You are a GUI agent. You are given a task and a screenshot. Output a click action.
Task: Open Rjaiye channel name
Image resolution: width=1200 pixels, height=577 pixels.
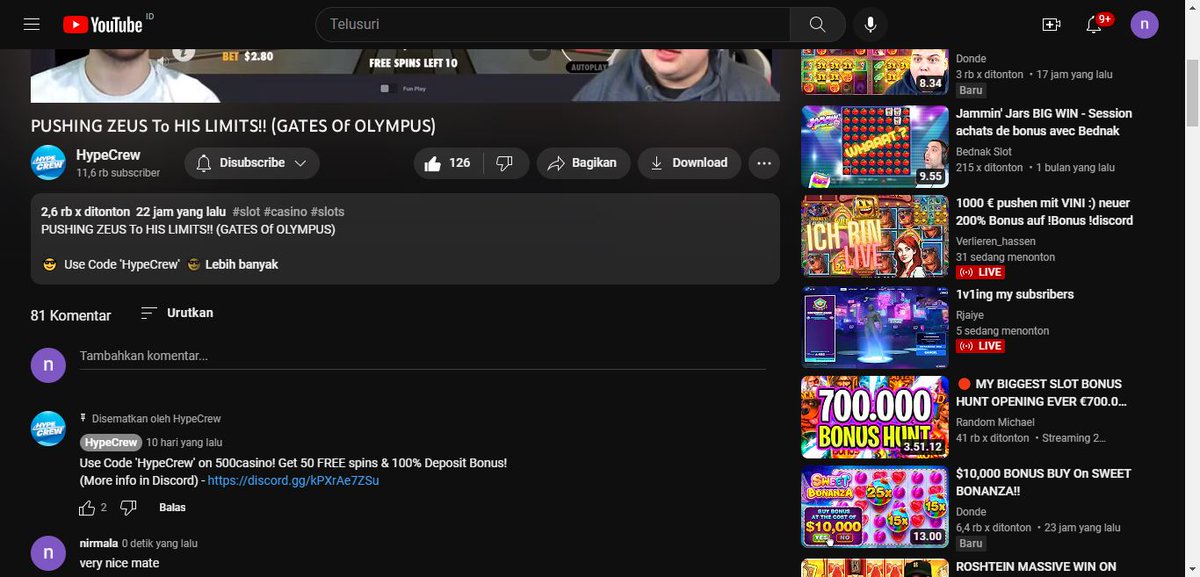pos(970,314)
